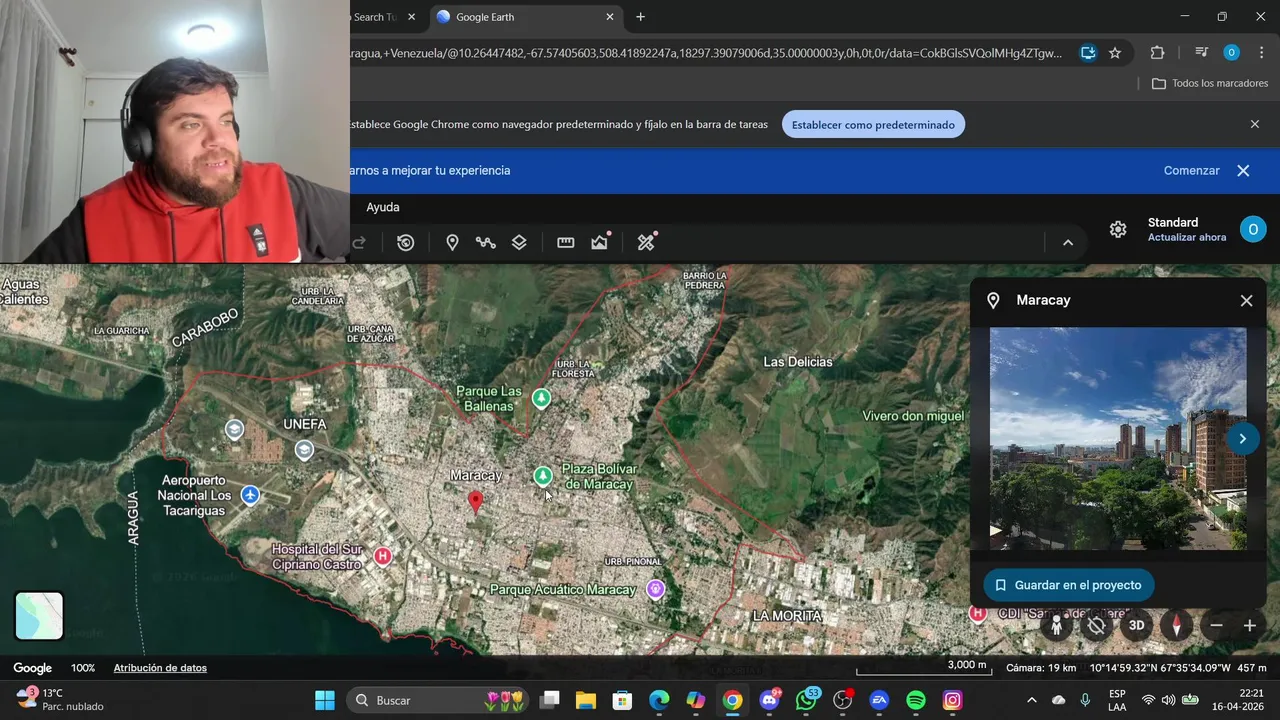Viewport: 1280px width, 720px height.
Task: Close the Maracay info panel
Action: [x=1246, y=300]
